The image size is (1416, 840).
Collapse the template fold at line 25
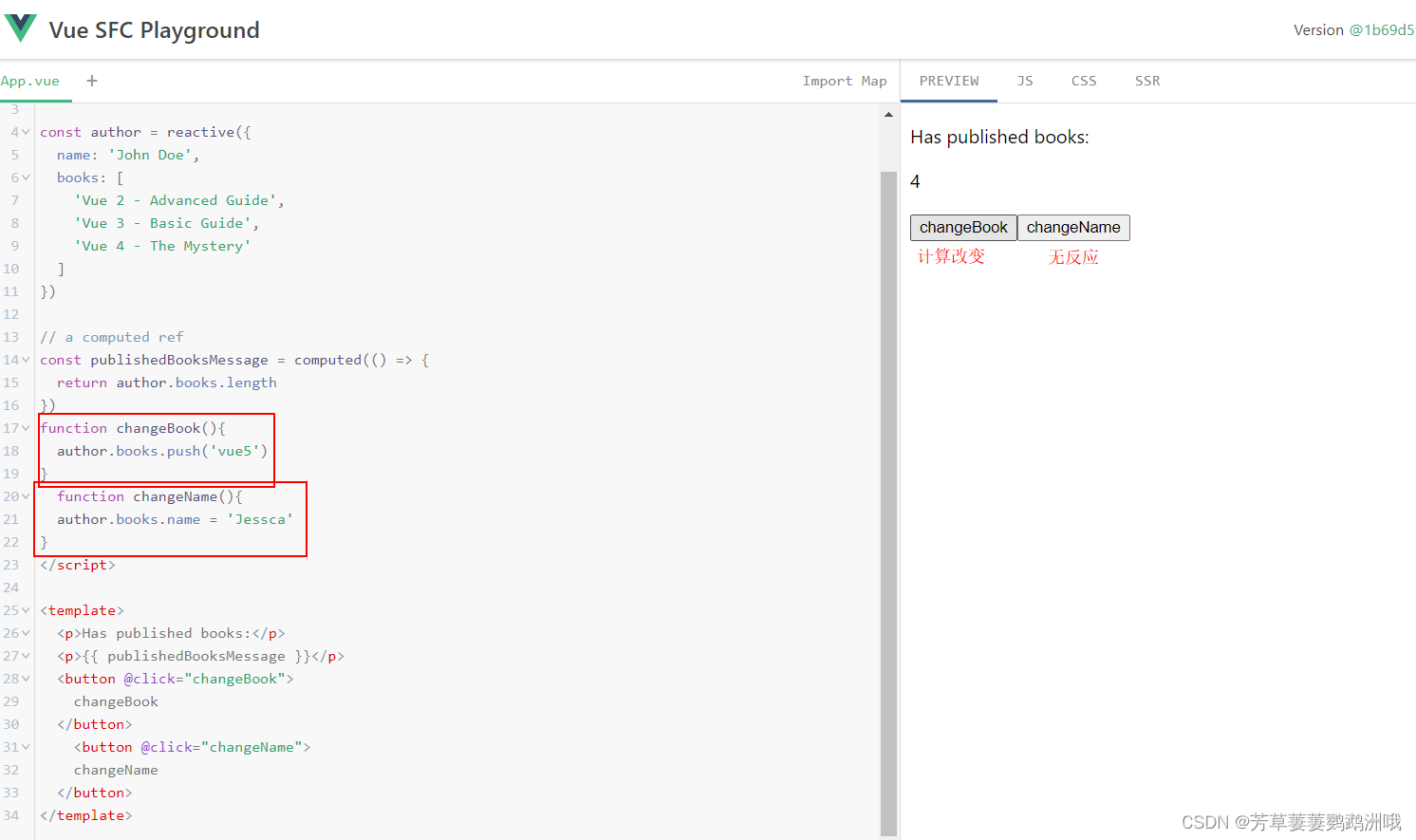point(26,610)
